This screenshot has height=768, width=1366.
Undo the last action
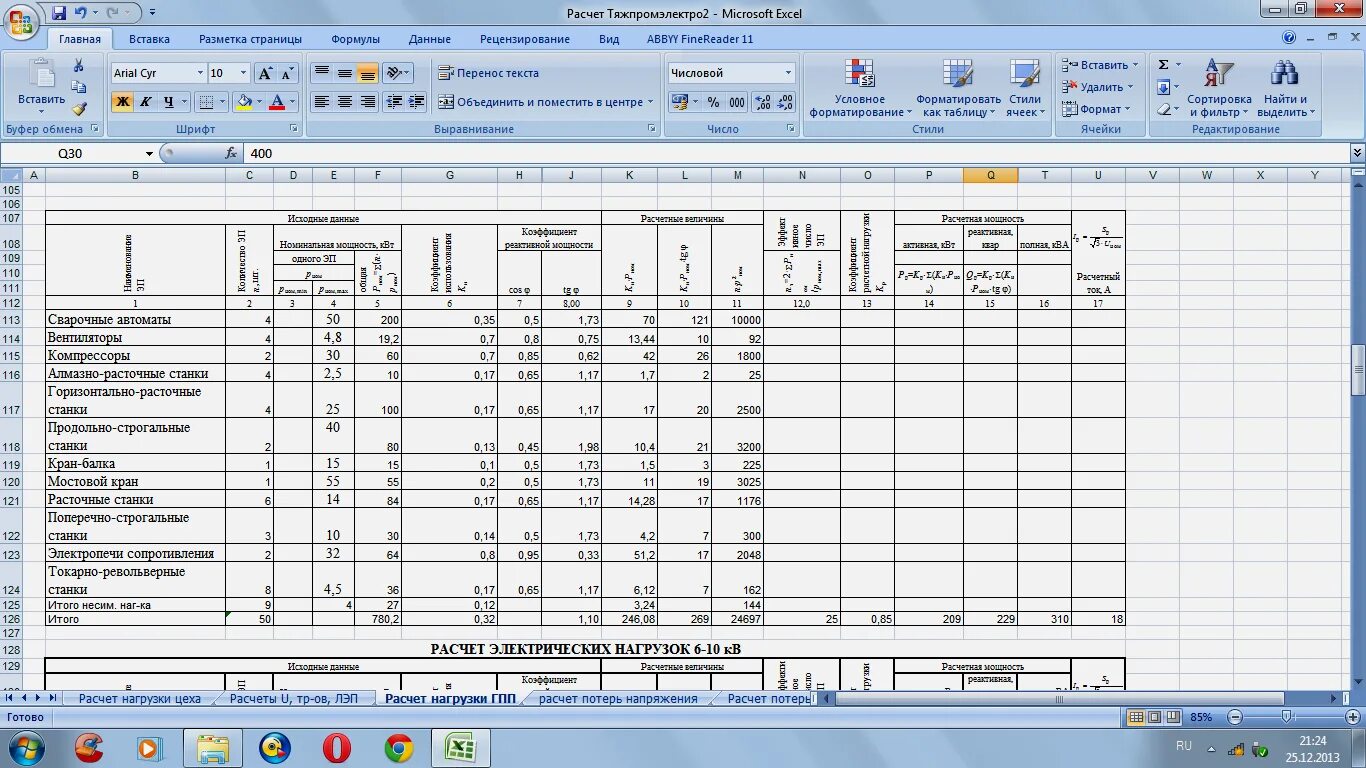click(x=81, y=13)
